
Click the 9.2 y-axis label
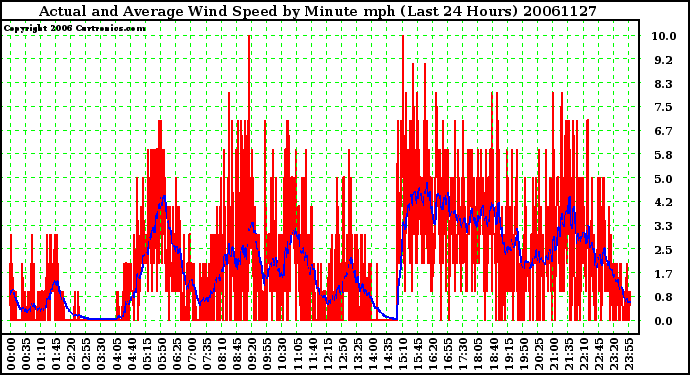(664, 60)
